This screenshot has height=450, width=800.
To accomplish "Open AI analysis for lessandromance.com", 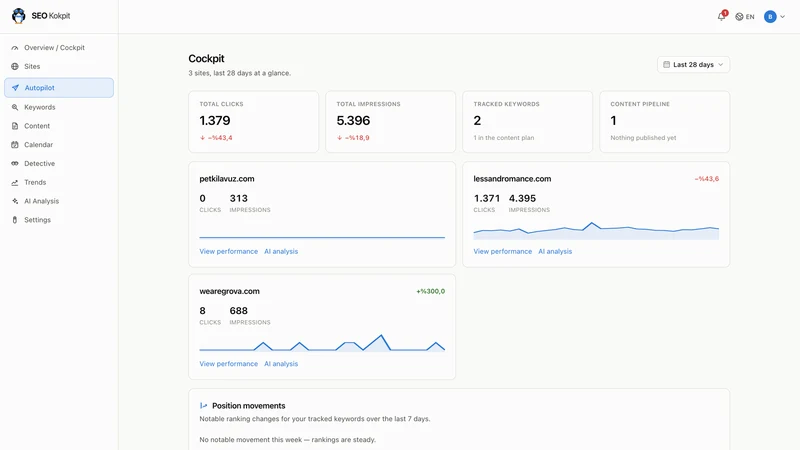I will pos(555,252).
